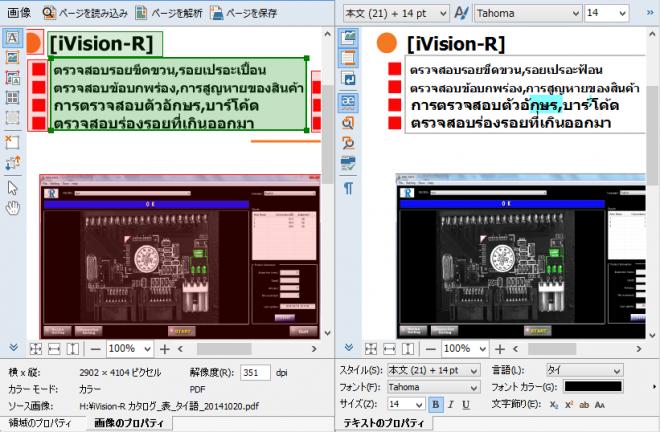Screen dimensions: 660x432
Task: Toggle Bold formatting
Action: 436,405
